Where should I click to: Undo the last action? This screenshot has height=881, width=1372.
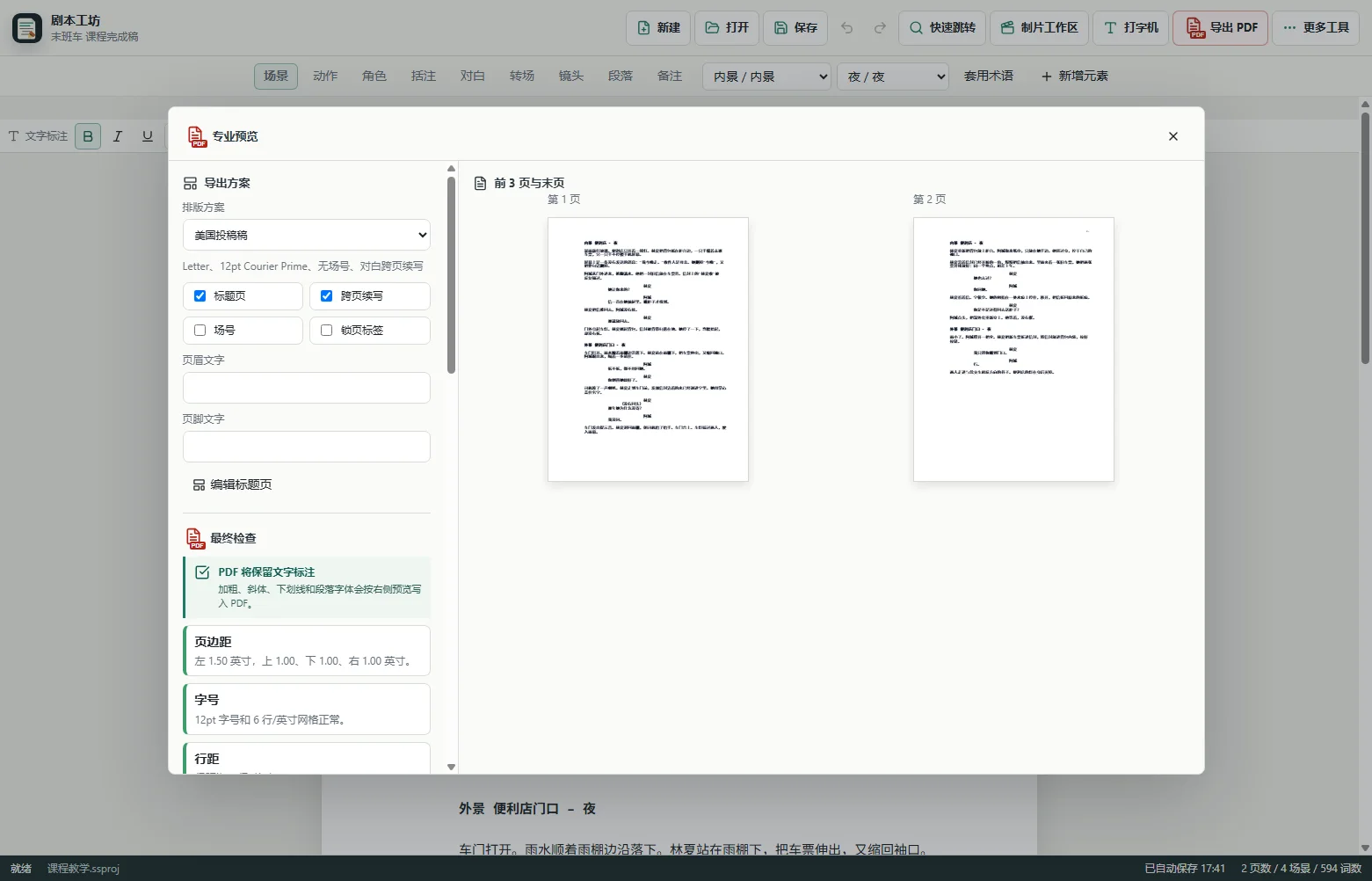click(847, 28)
